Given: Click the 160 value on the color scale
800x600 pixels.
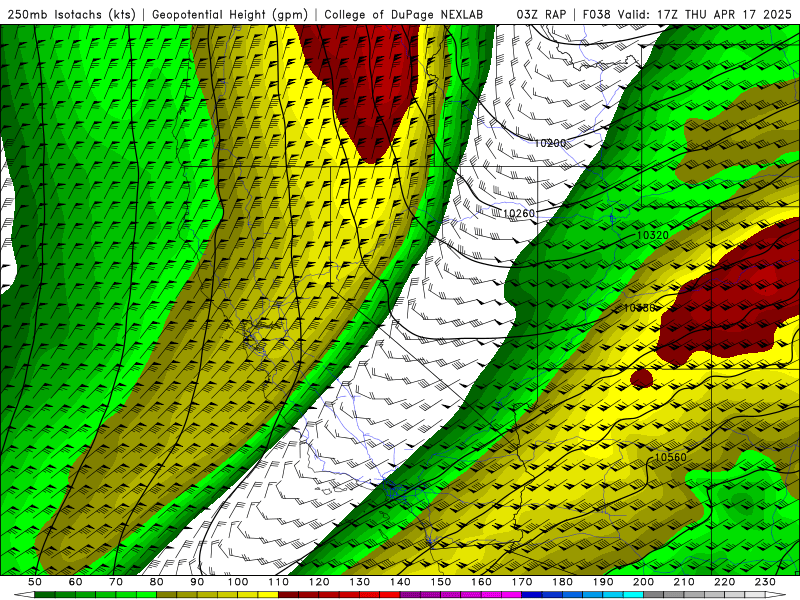Looking at the screenshot, I should pyautogui.click(x=481, y=582).
